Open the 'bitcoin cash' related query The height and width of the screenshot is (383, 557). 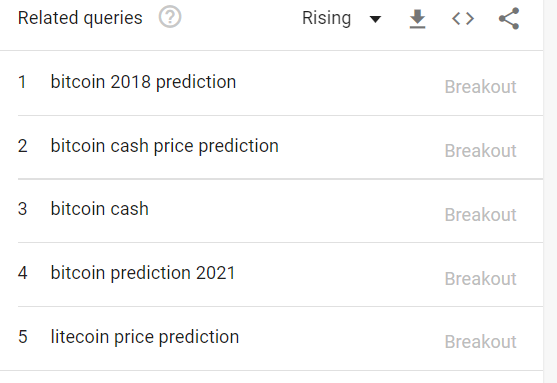(99, 209)
